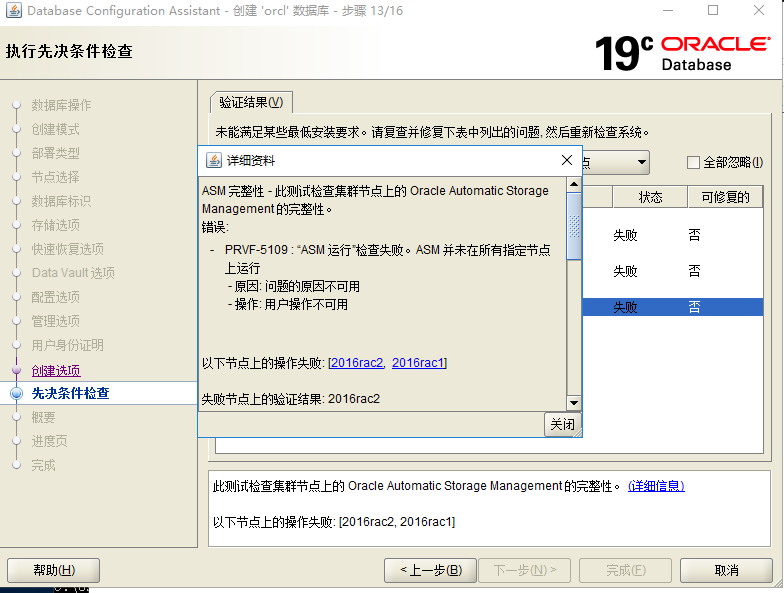The image size is (784, 593).
Task: Click the 关闭 button in details popup
Action: [562, 424]
